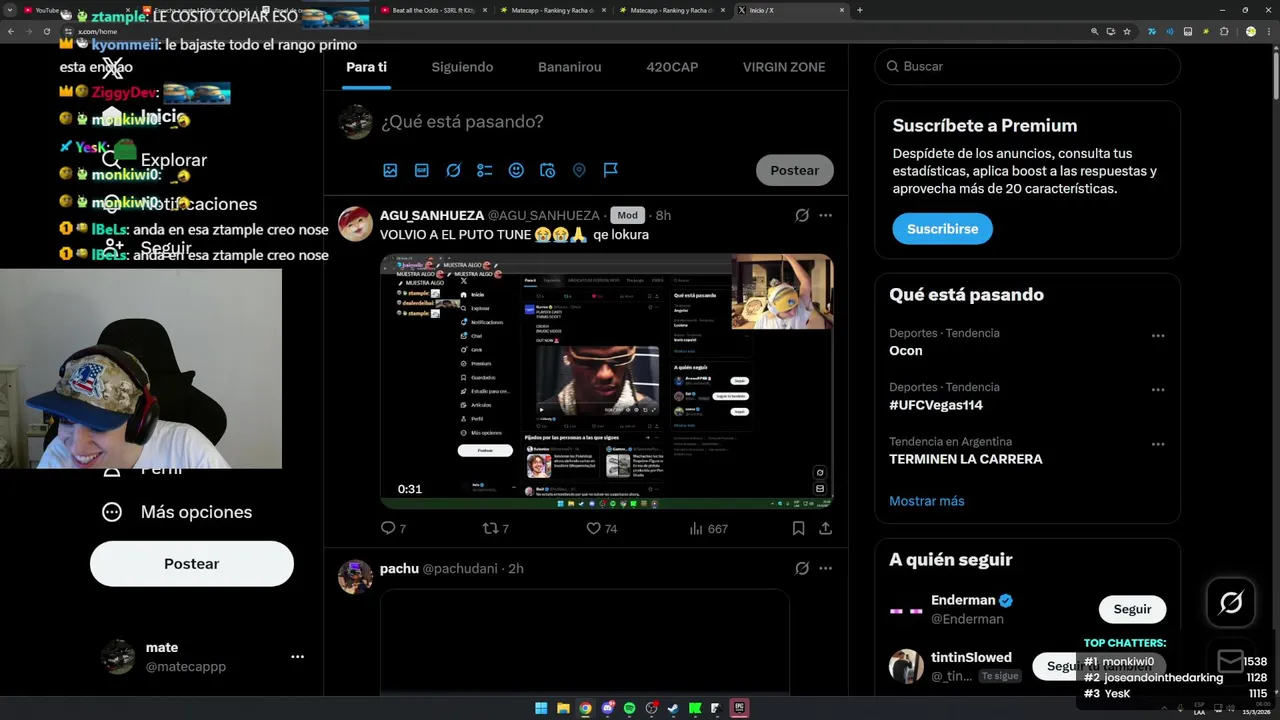Switch to the VIRGIN ZONE tab
This screenshot has height=720, width=1280.
pos(784,67)
